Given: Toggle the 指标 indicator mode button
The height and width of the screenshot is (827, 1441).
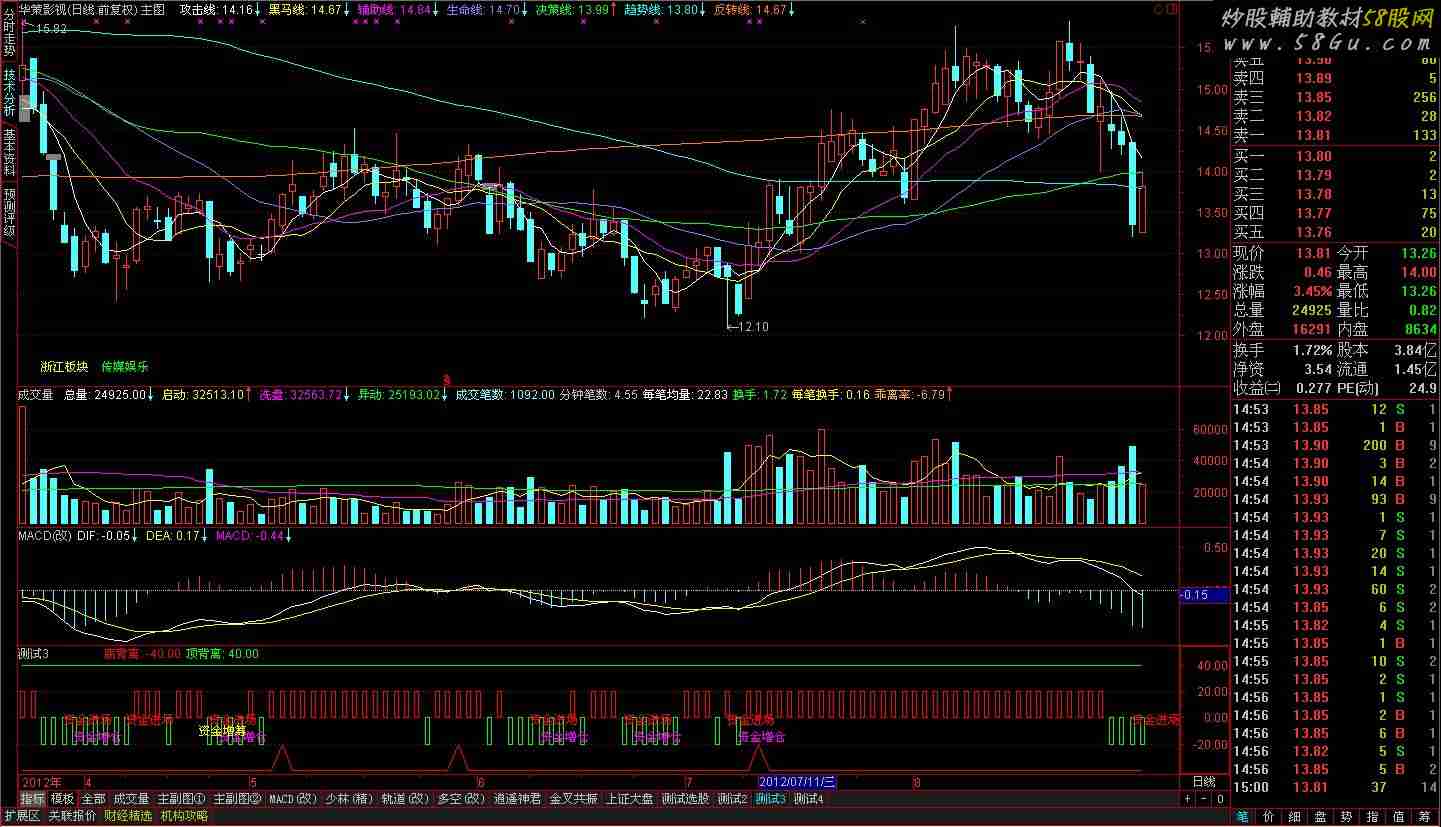Looking at the screenshot, I should [33, 799].
